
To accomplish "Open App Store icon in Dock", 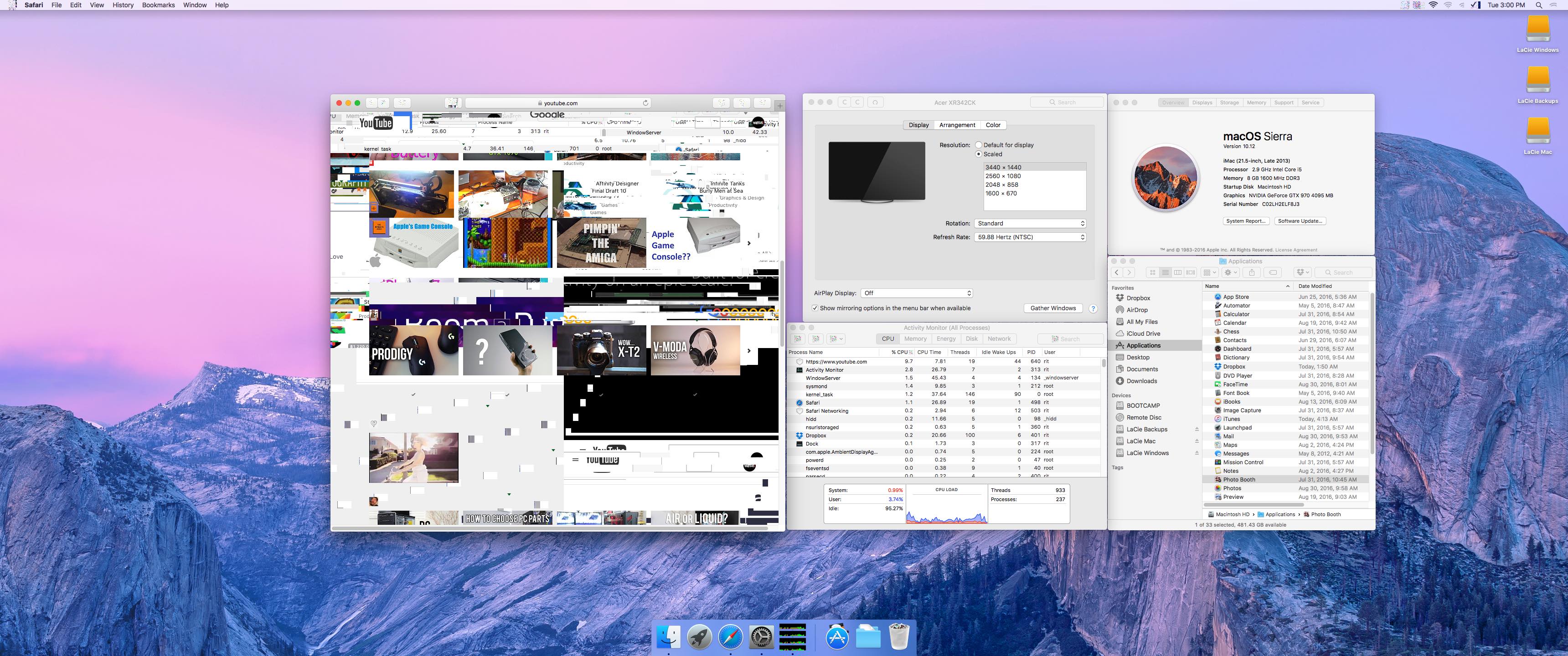I will click(x=837, y=637).
